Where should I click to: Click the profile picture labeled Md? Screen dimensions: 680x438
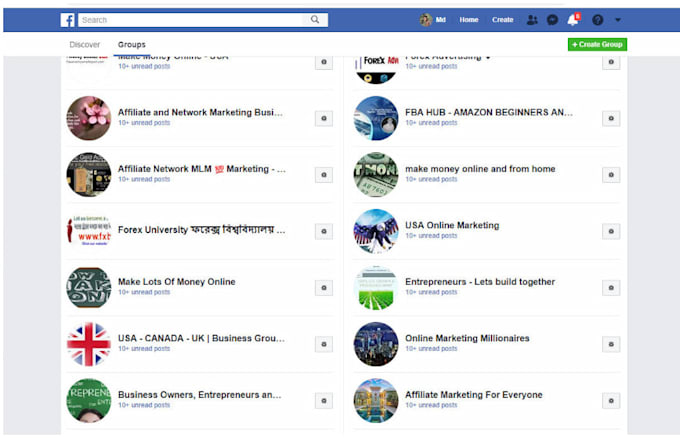coord(426,20)
